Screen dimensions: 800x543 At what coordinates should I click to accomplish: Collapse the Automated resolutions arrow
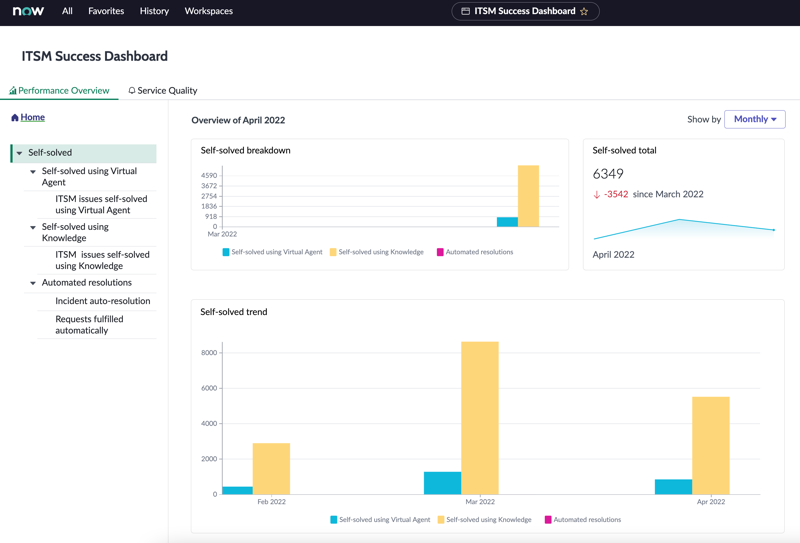tap(33, 283)
